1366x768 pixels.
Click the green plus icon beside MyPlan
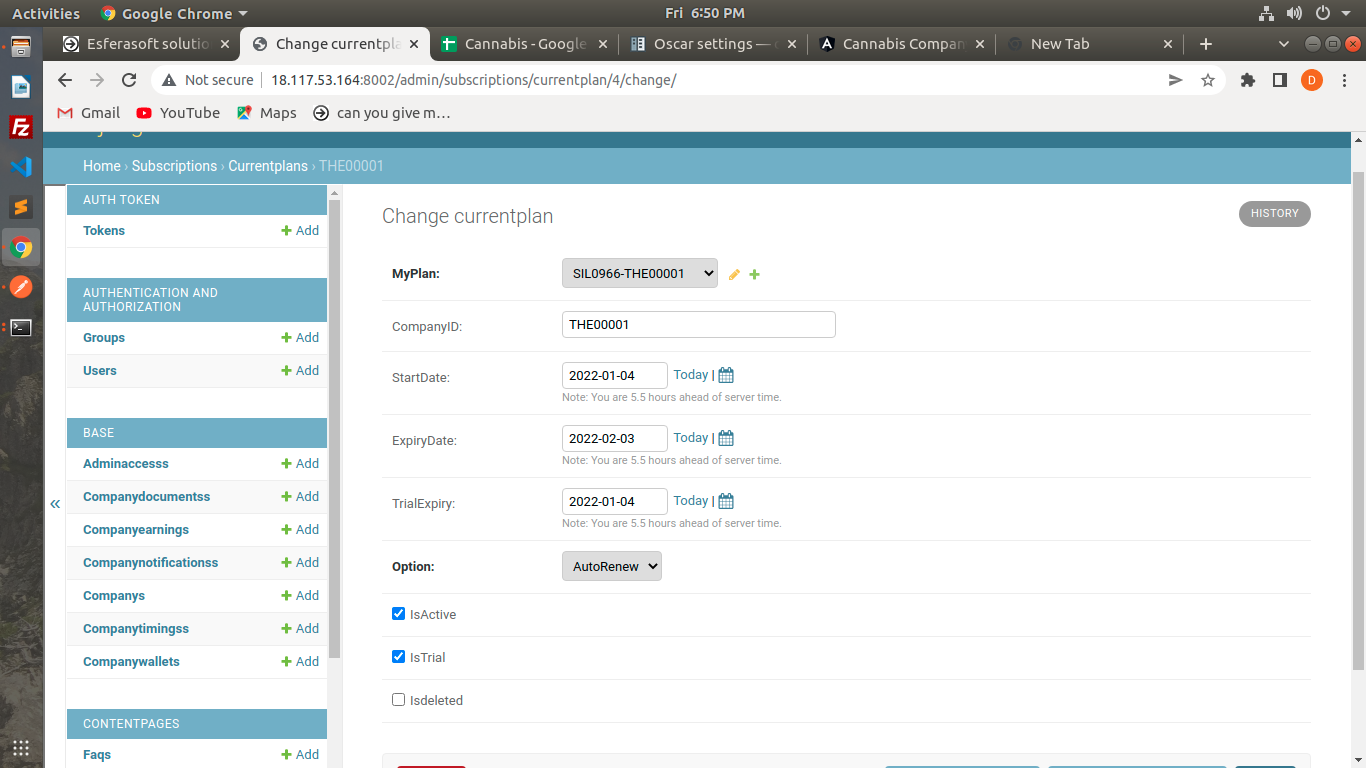[755, 275]
